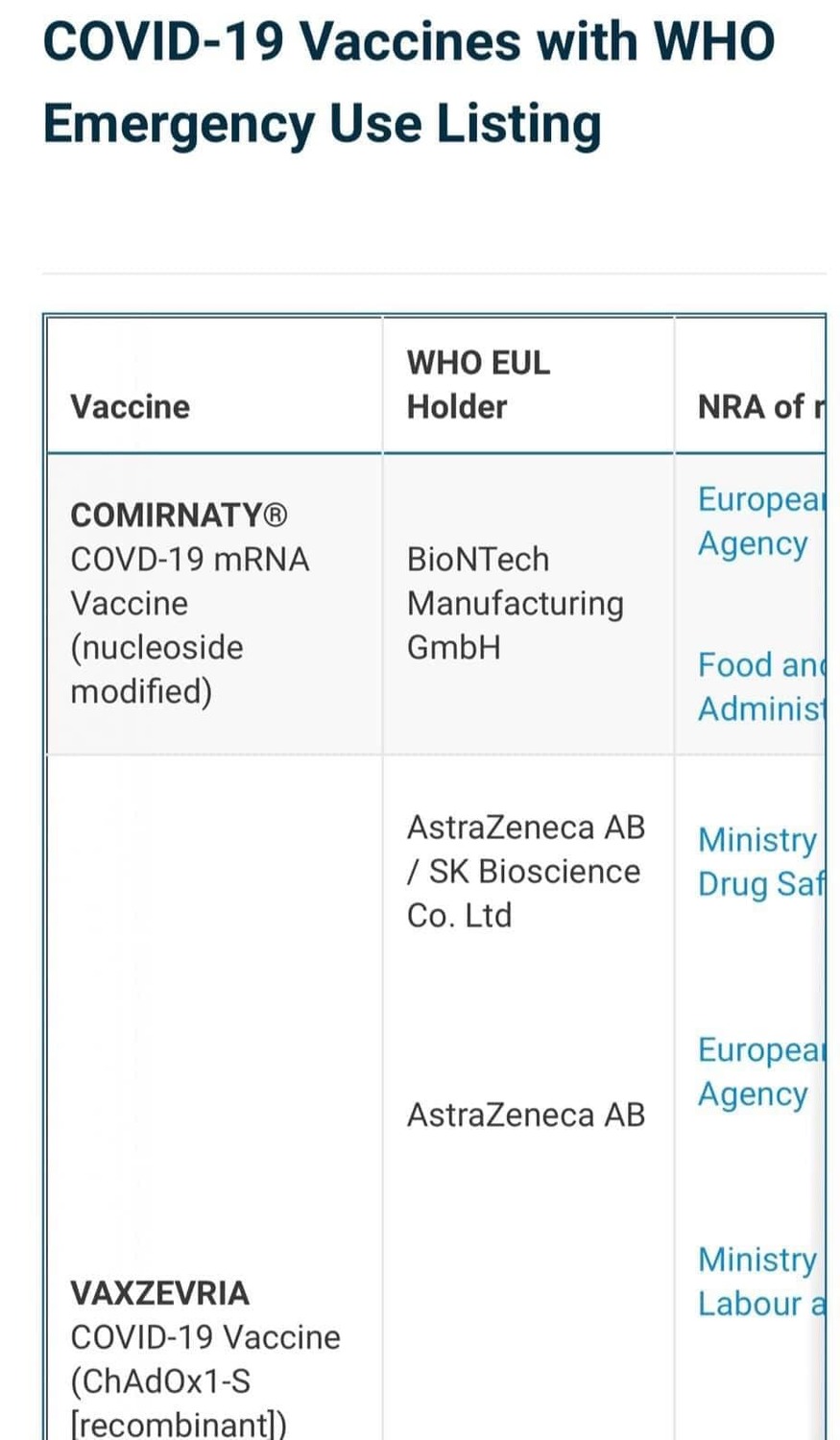840x1440 pixels.
Task: Click the SK Bioscience Co. Ltd text
Action: (523, 893)
